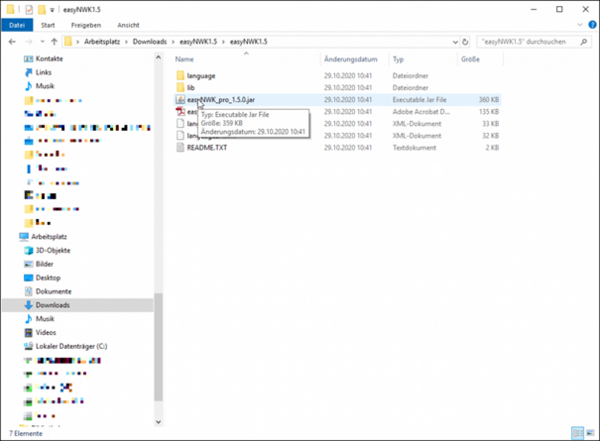Select the easyNWK_pro_1.5.0.jar file icon
The width and height of the screenshot is (600, 441).
pos(180,100)
